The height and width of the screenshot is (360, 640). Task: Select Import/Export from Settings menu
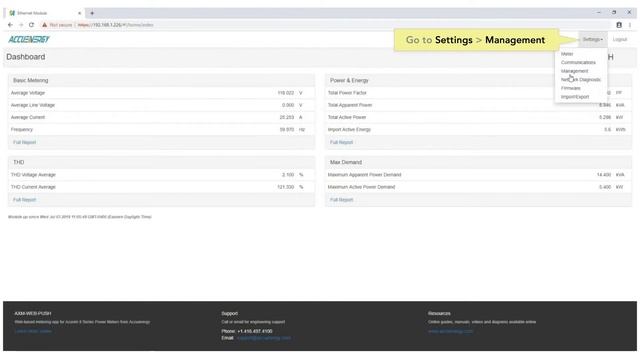pyautogui.click(x=575, y=97)
